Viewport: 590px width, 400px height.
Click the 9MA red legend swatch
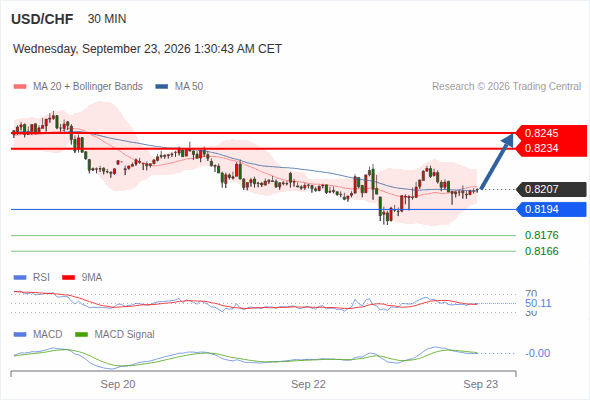[x=68, y=278]
